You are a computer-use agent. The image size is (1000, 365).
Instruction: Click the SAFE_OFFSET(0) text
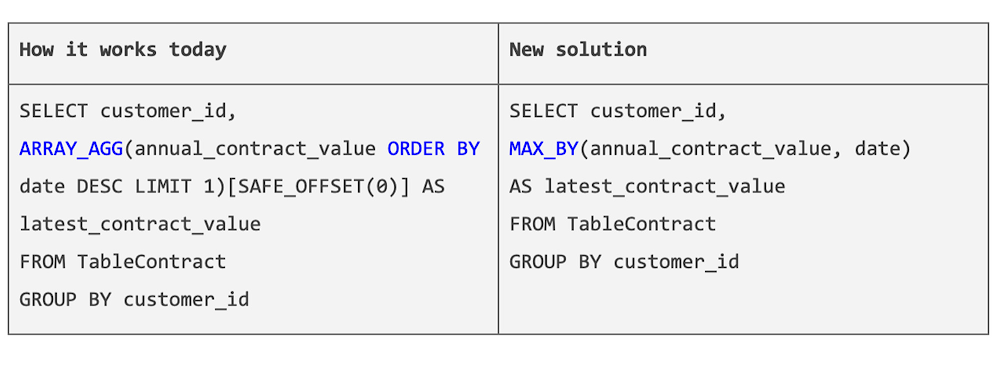pos(279,187)
